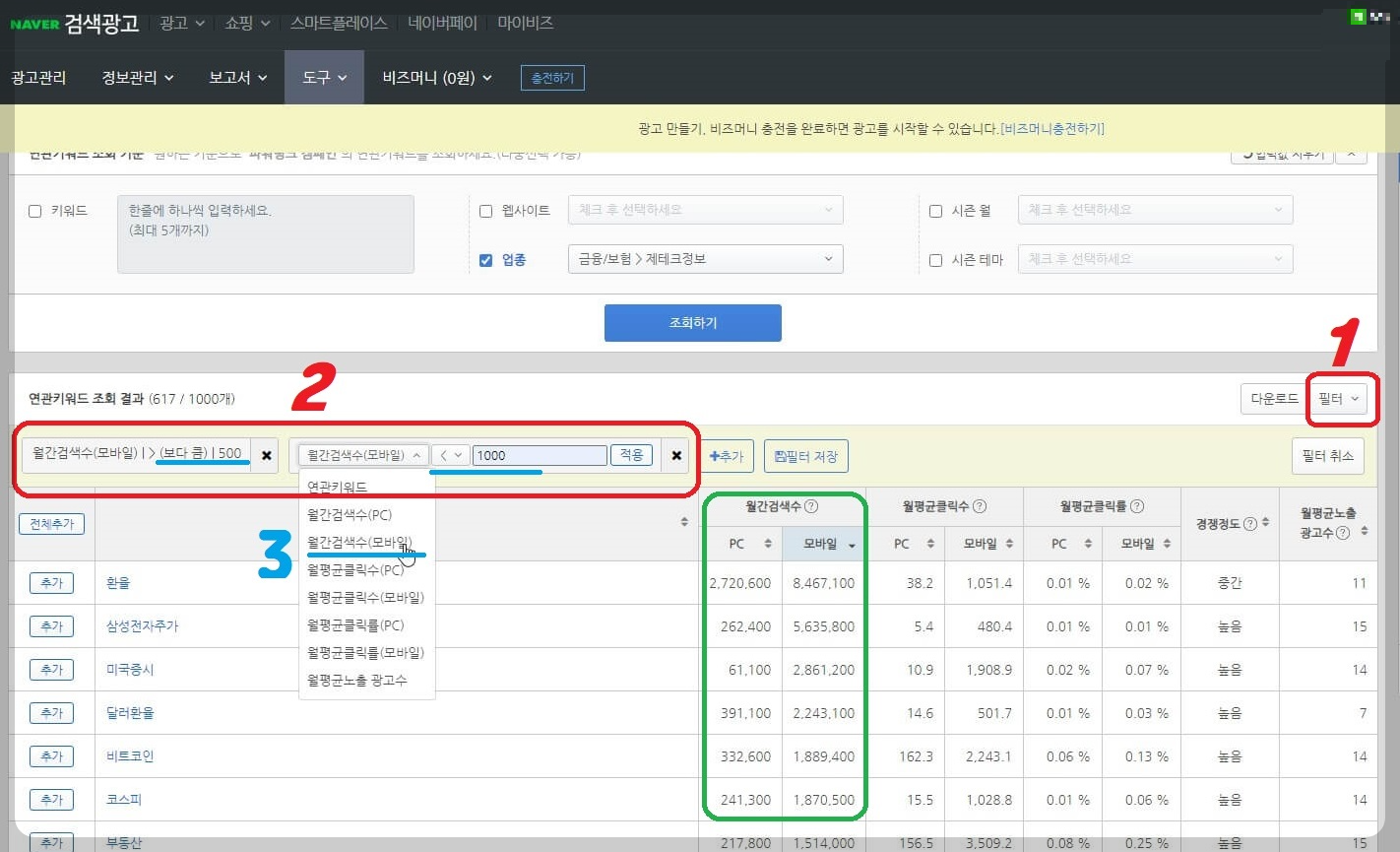
Task: Open the 도구 menu
Action: coord(325,78)
